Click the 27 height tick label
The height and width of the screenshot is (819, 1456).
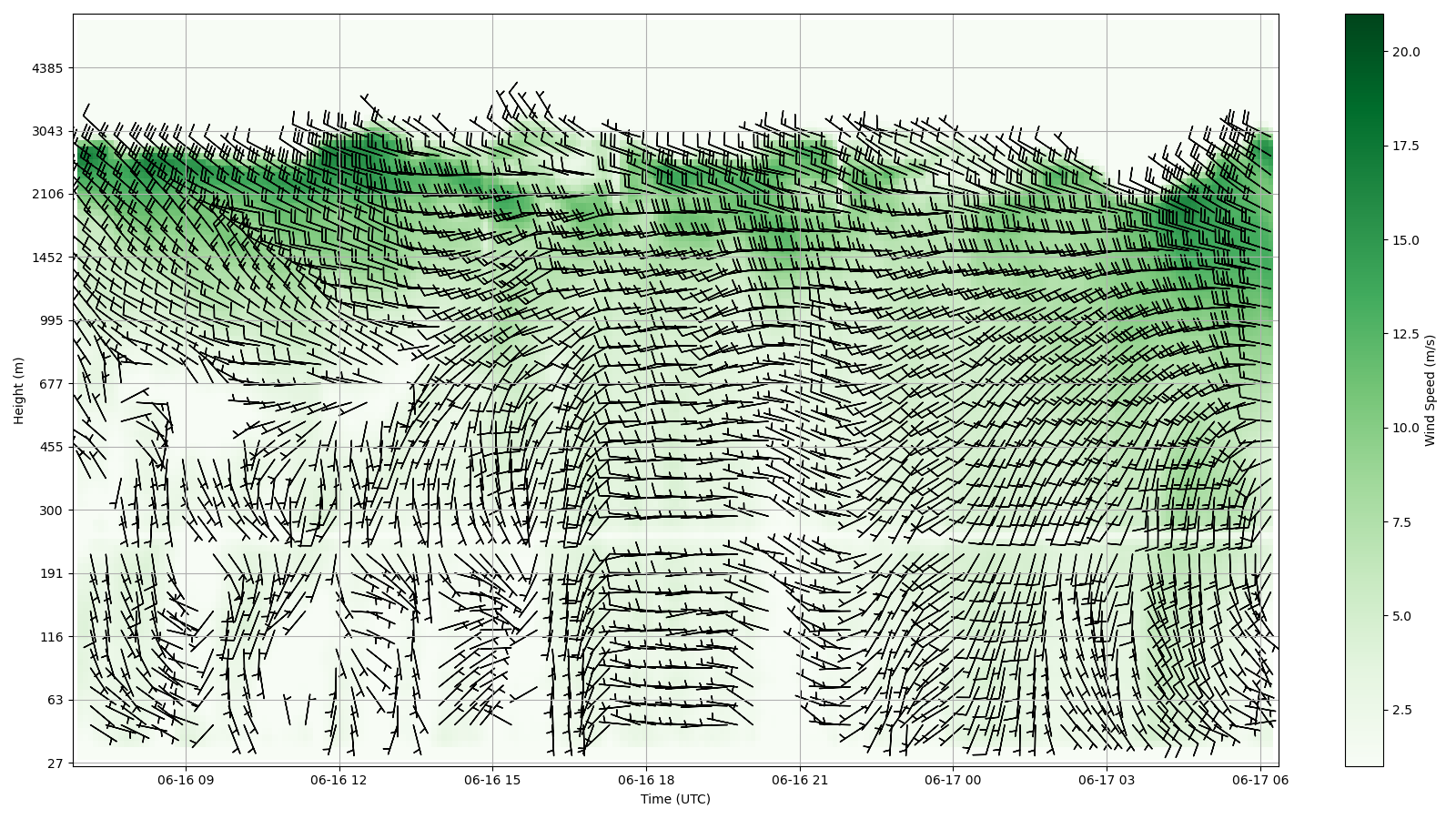tap(55, 763)
